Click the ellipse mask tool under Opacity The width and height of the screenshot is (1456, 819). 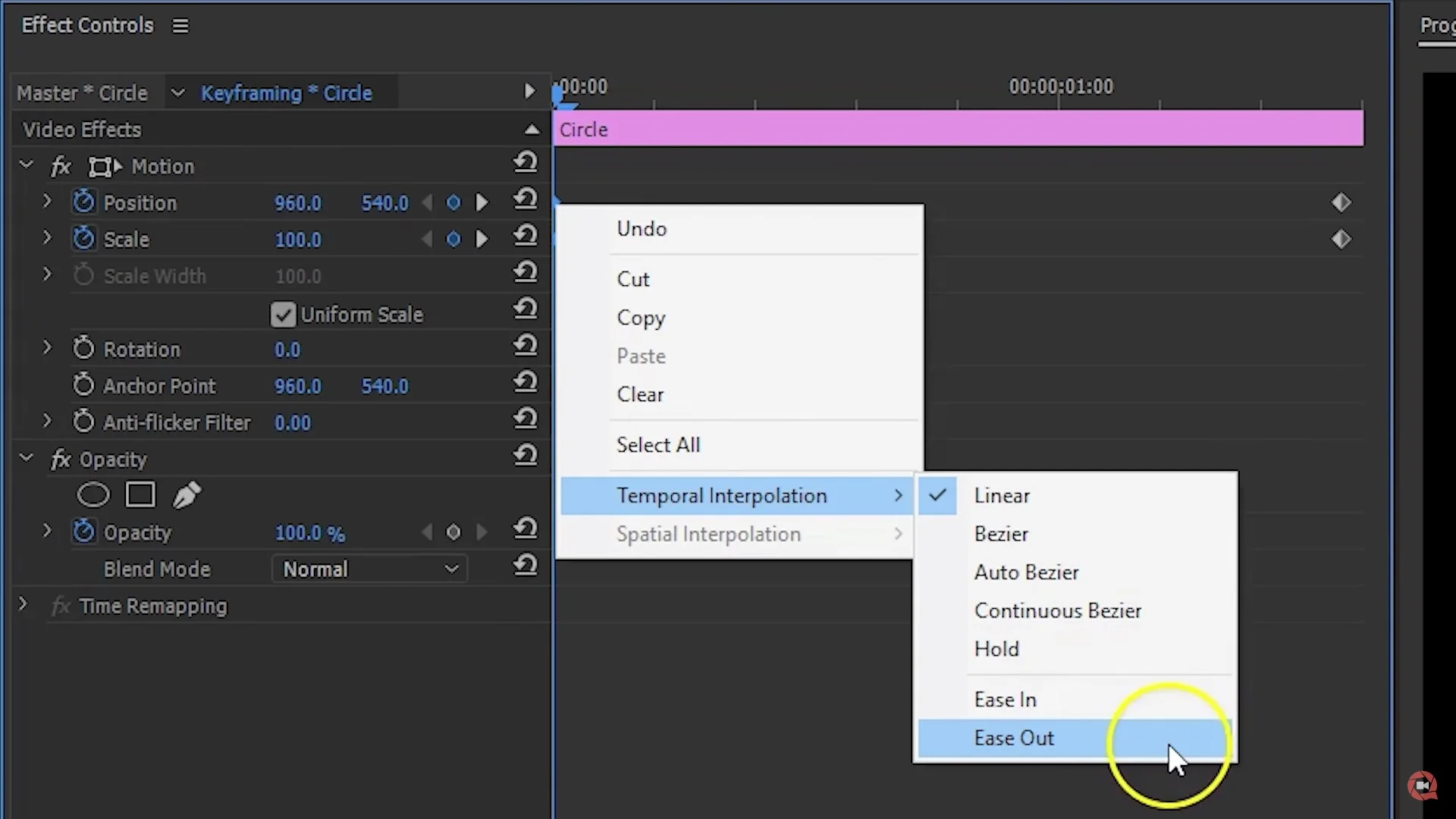click(93, 495)
